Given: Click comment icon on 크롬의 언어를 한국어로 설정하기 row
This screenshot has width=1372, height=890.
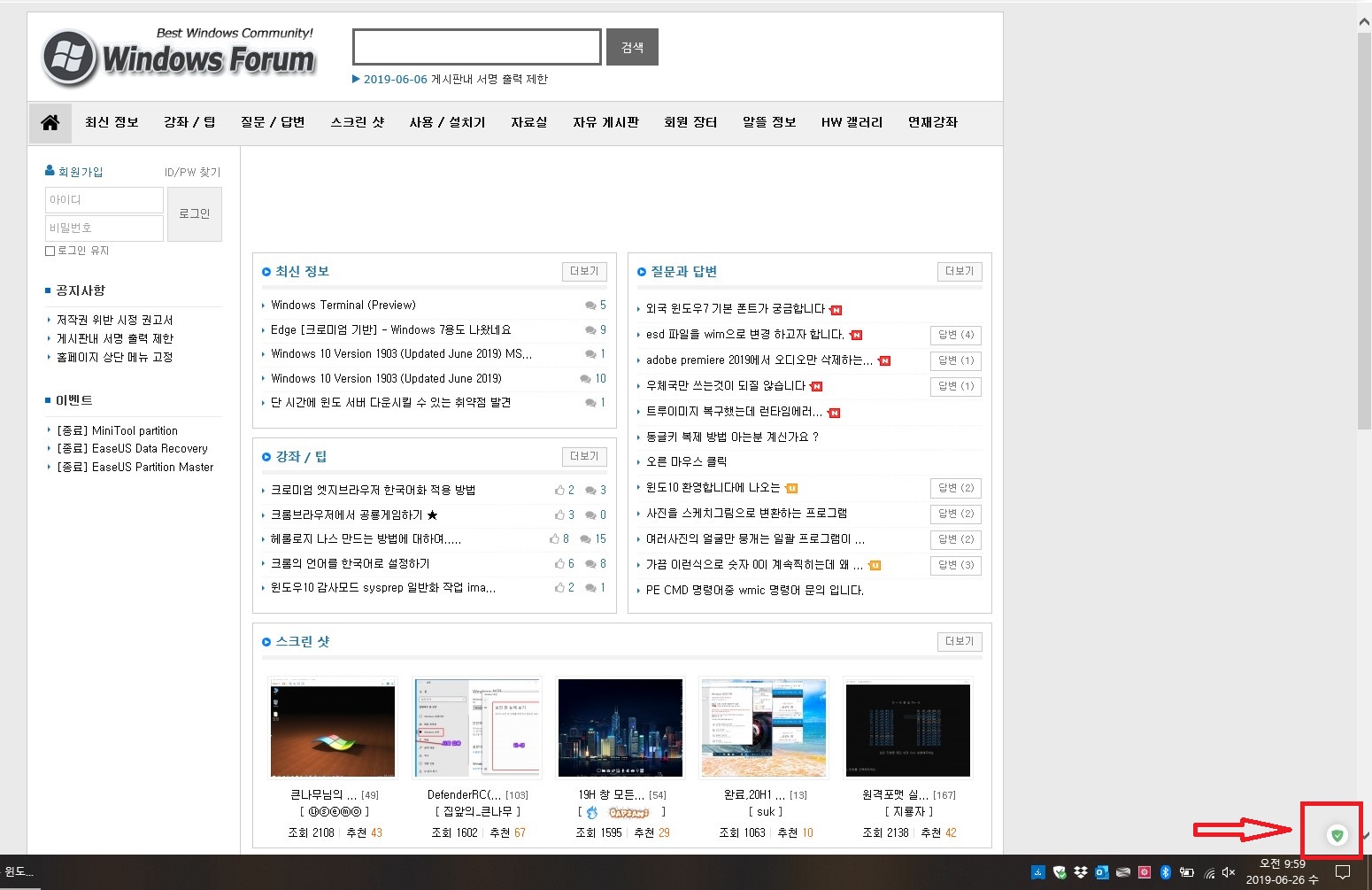Looking at the screenshot, I should (x=590, y=564).
